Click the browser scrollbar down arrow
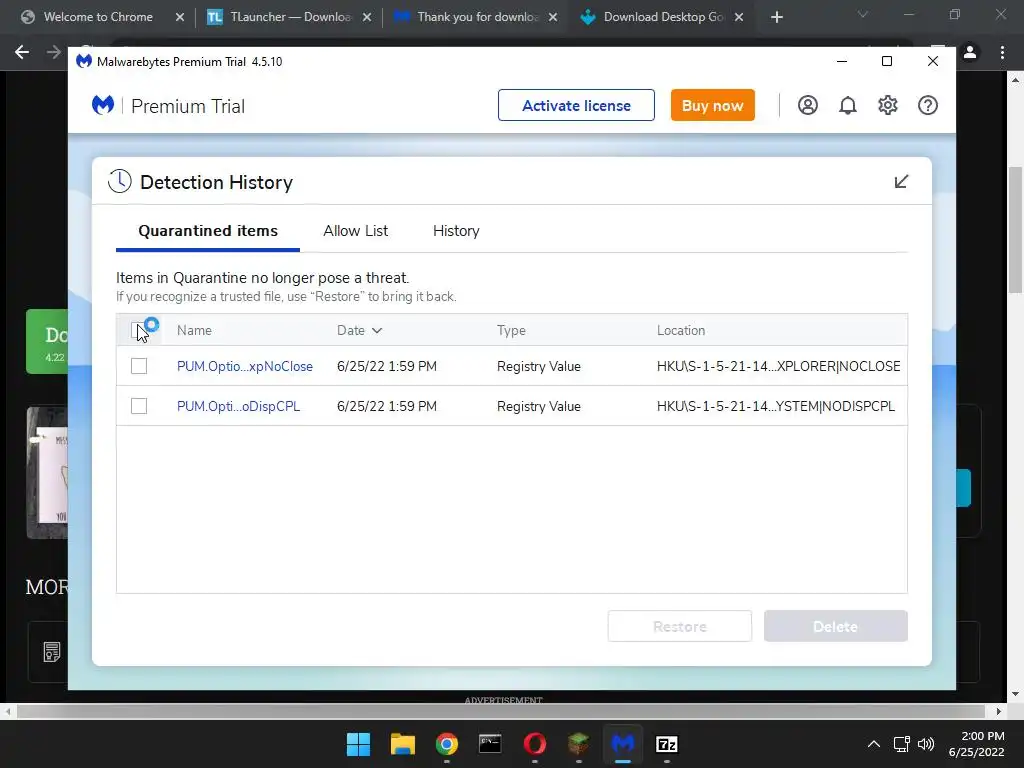 pos(1015,694)
